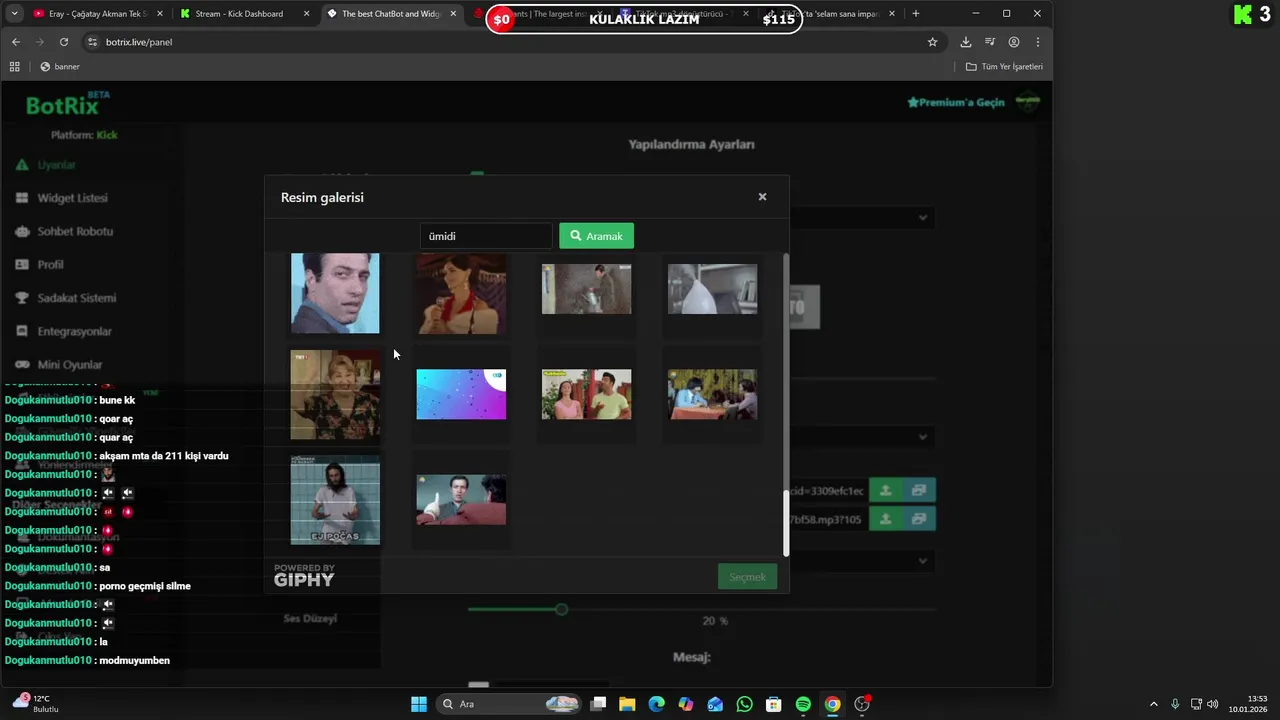Open gallery icon beside cid=3309efc1ec field
Viewport: 1280px width, 720px height.
919,491
